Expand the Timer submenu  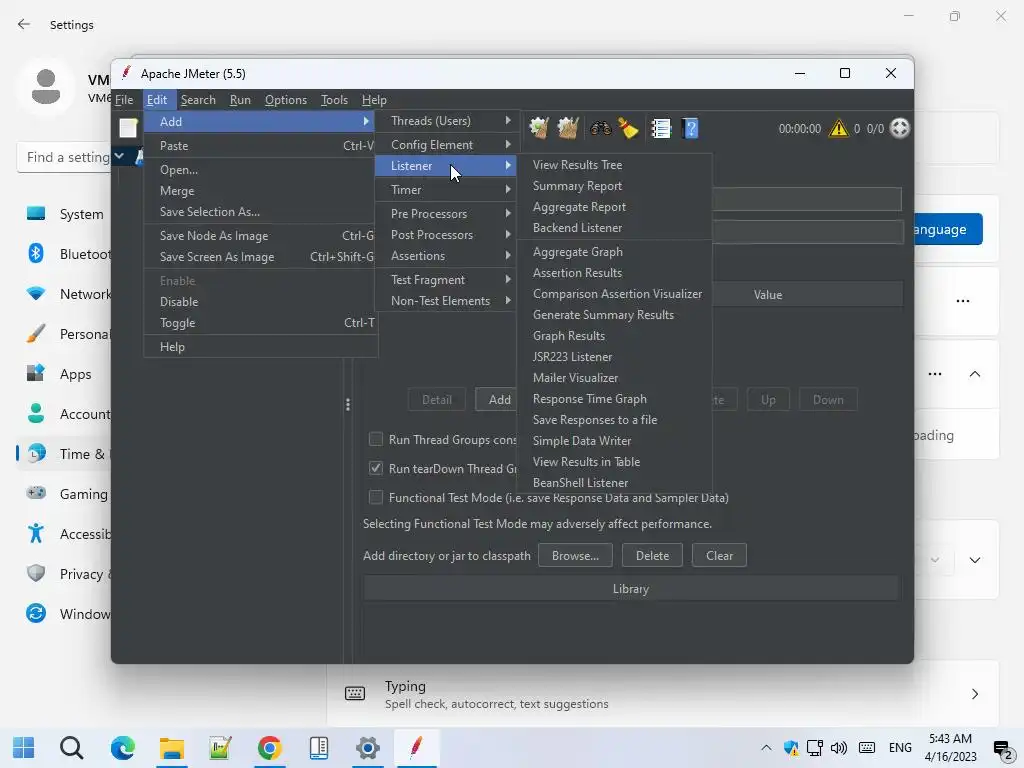pyautogui.click(x=447, y=189)
